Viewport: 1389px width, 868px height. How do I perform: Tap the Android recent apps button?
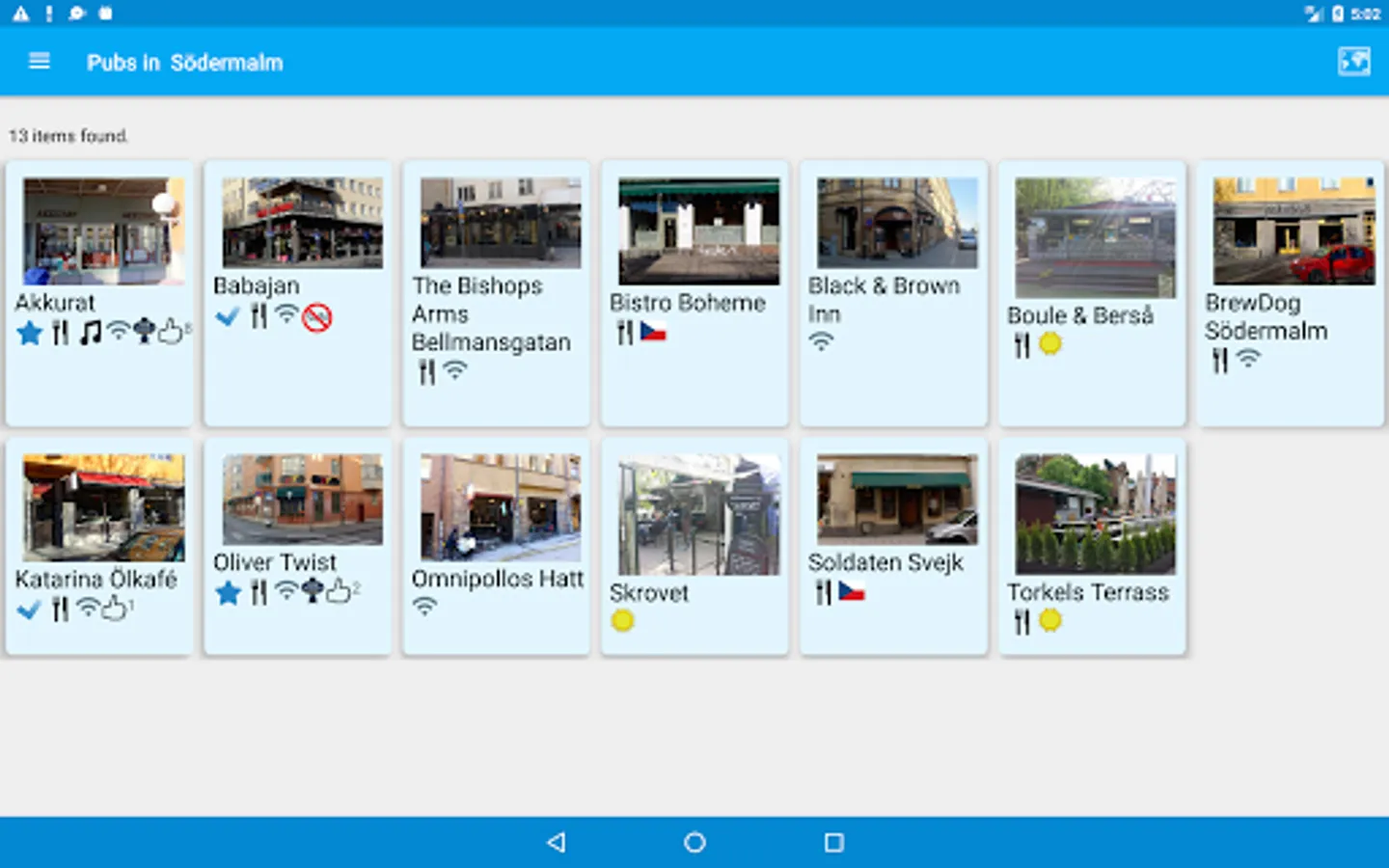[x=834, y=842]
